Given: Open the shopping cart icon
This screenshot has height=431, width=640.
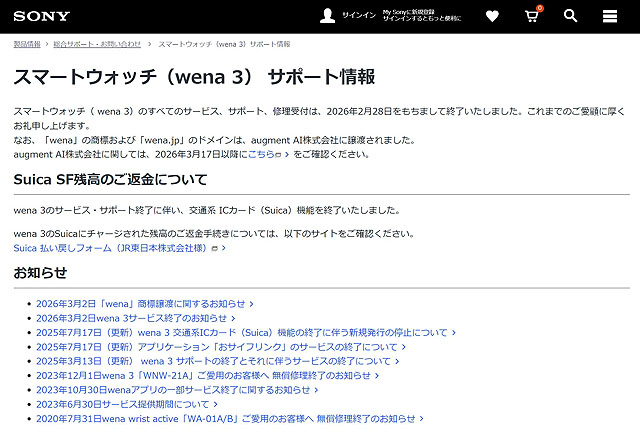Looking at the screenshot, I should coord(532,16).
